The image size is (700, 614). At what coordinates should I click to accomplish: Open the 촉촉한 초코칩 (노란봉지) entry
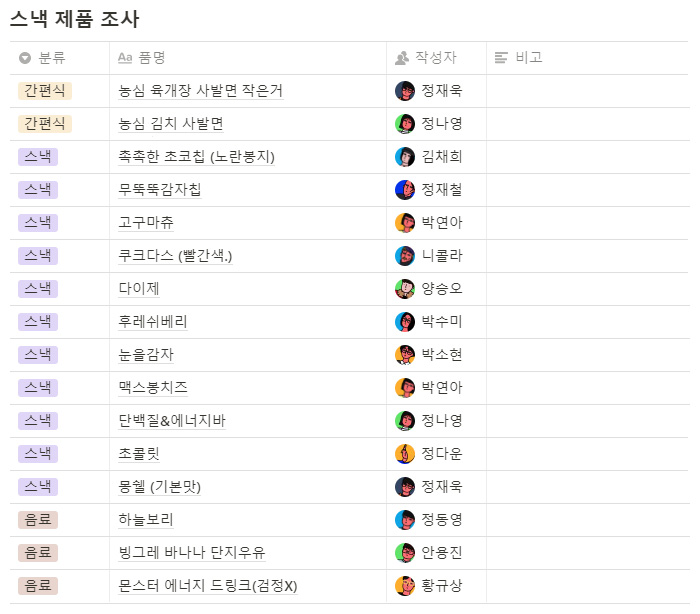(196, 157)
